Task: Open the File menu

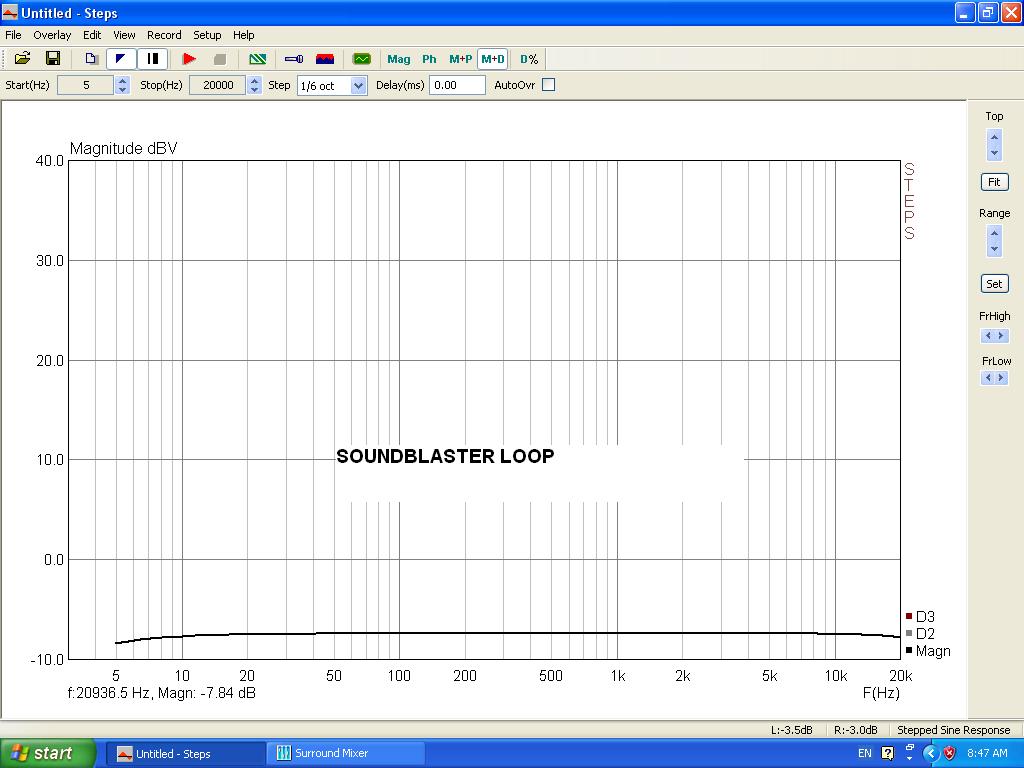Action: (x=13, y=35)
